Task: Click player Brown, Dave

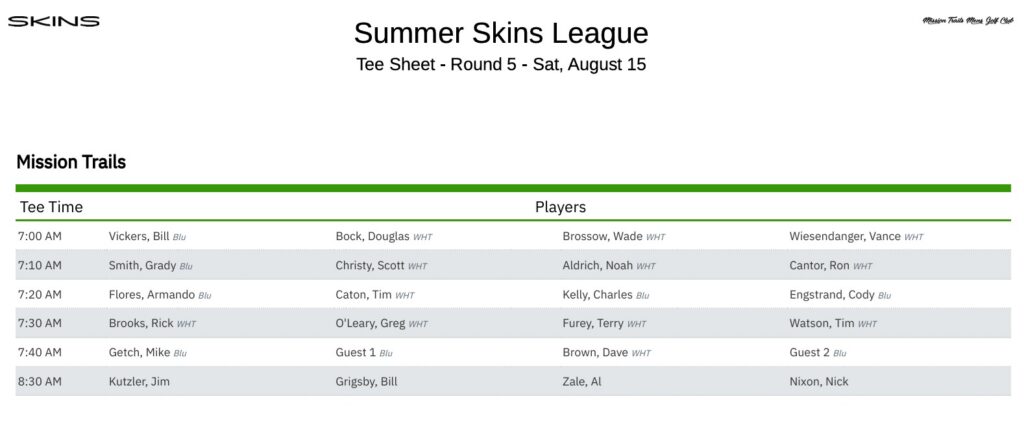Action: point(595,352)
